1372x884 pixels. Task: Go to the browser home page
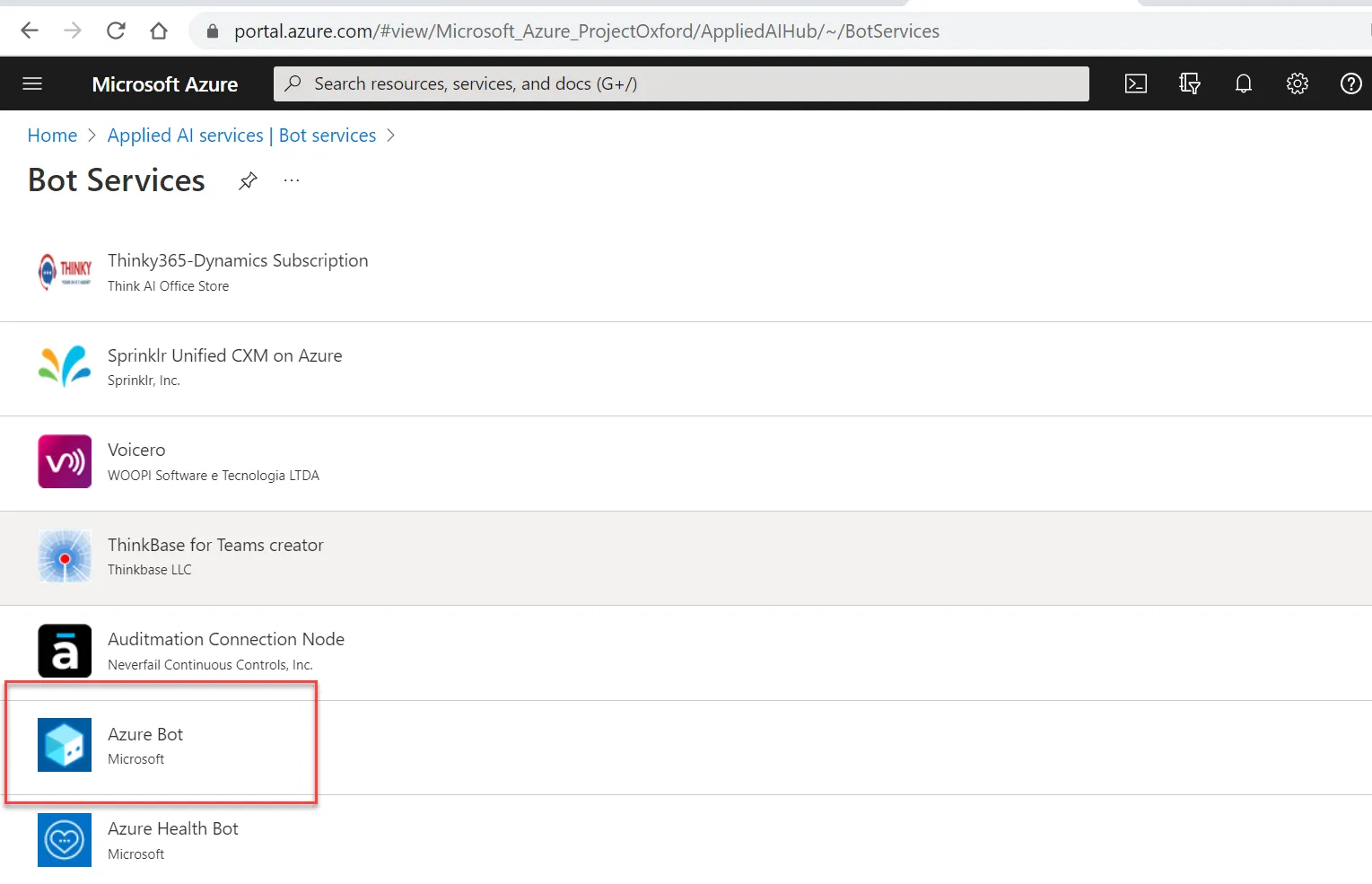pos(159,31)
